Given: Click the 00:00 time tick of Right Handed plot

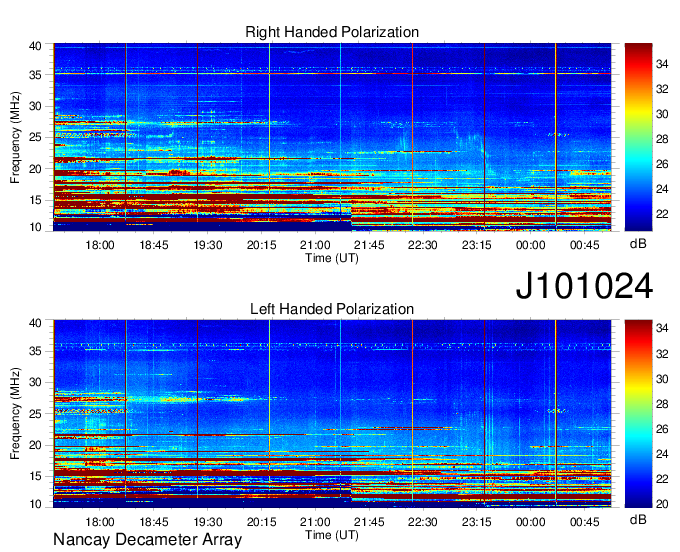Looking at the screenshot, I should point(530,245).
